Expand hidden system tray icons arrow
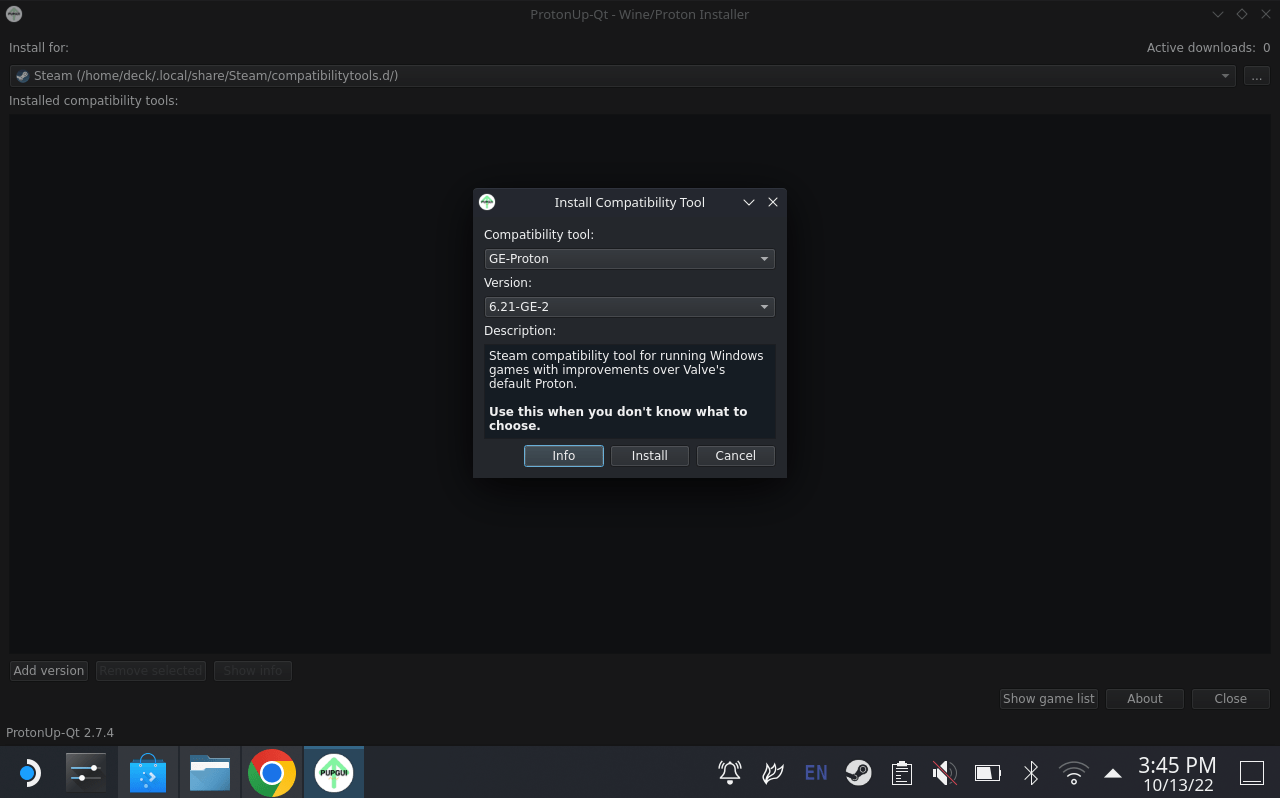Image resolution: width=1280 pixels, height=798 pixels. click(x=1113, y=773)
